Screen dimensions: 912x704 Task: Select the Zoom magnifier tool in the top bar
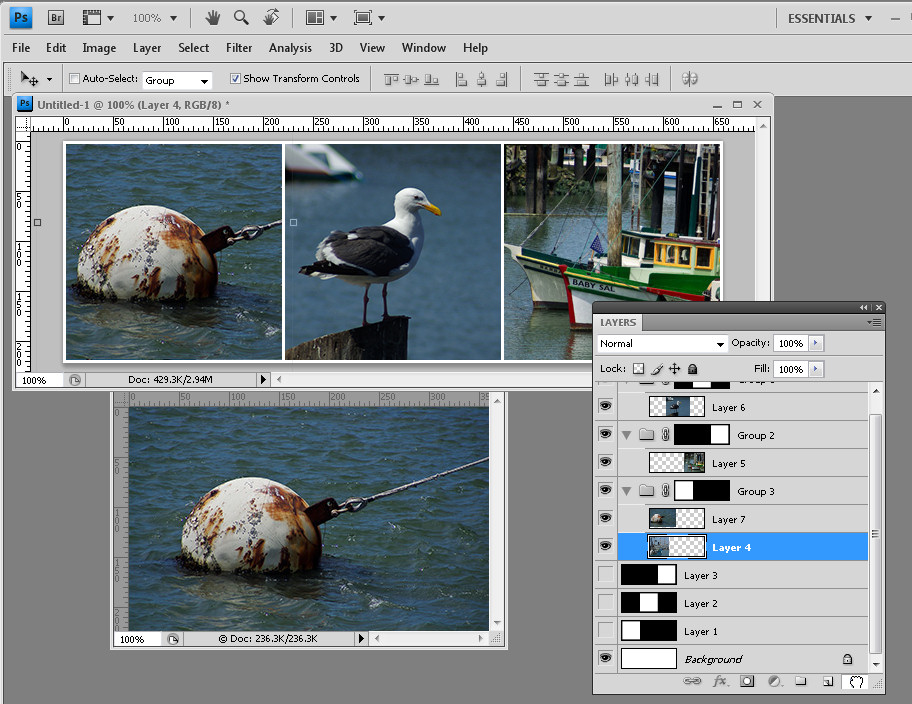(241, 18)
